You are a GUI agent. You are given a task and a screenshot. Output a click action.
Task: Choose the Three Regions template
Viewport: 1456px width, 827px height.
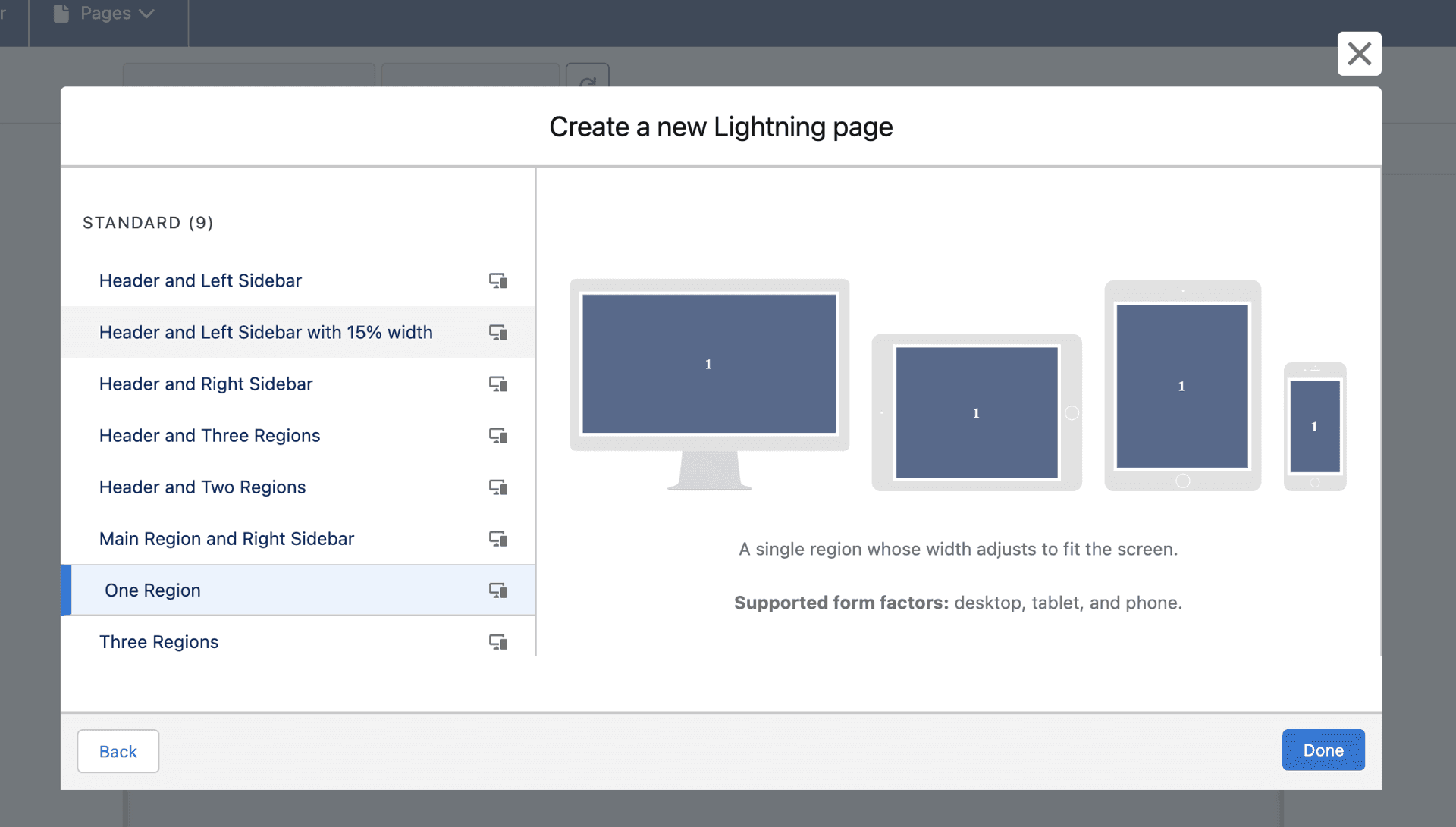click(158, 642)
